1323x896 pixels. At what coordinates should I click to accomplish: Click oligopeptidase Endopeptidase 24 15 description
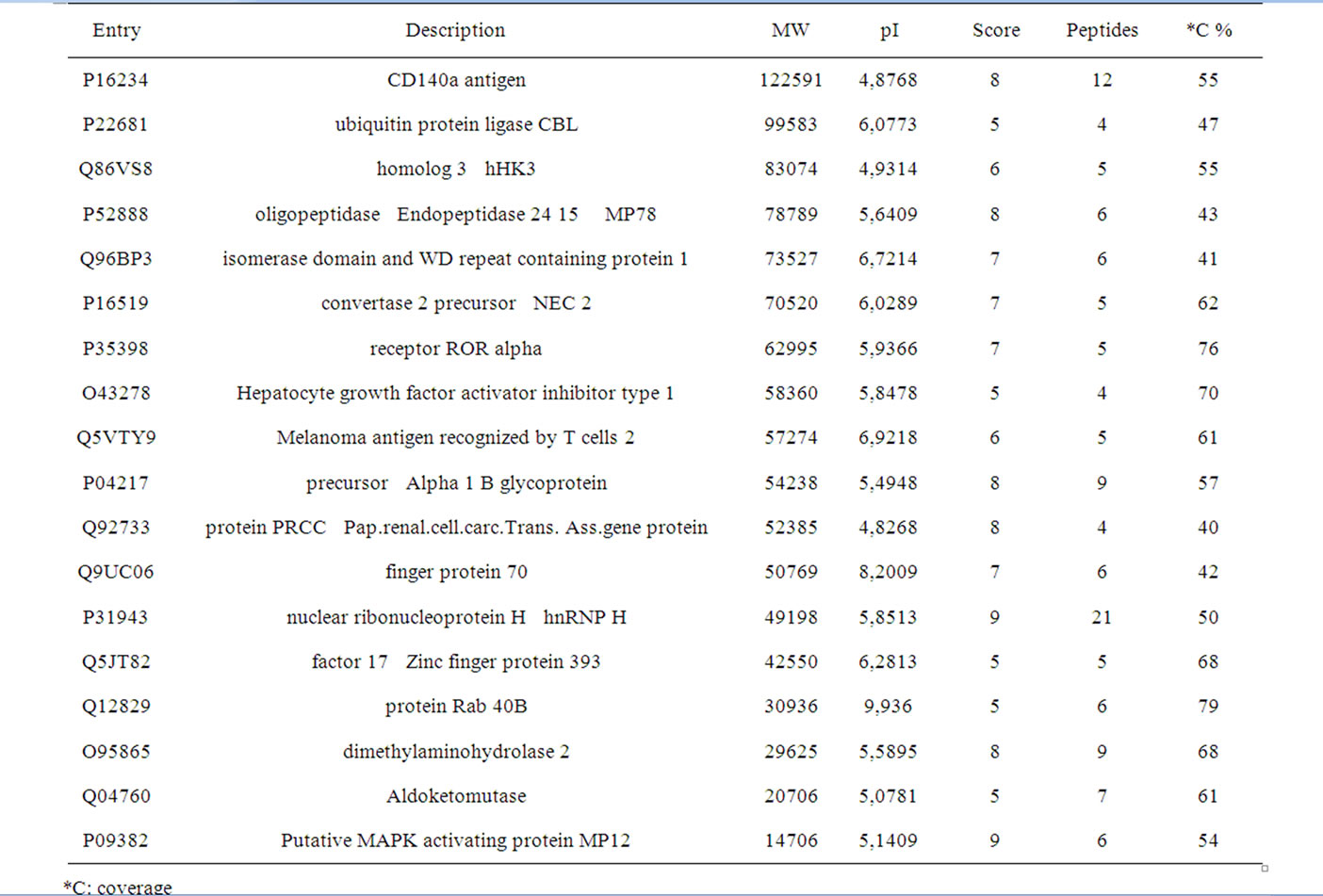455,214
